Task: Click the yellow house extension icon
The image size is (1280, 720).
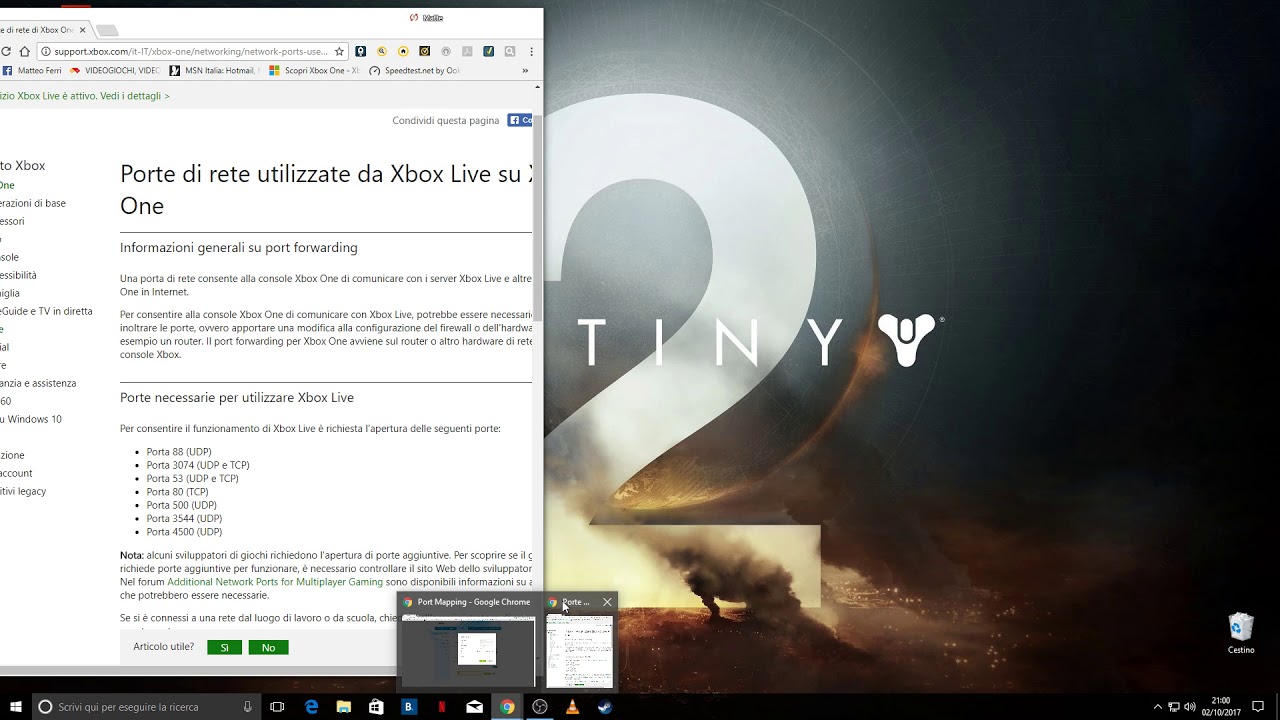Action: pos(403,51)
